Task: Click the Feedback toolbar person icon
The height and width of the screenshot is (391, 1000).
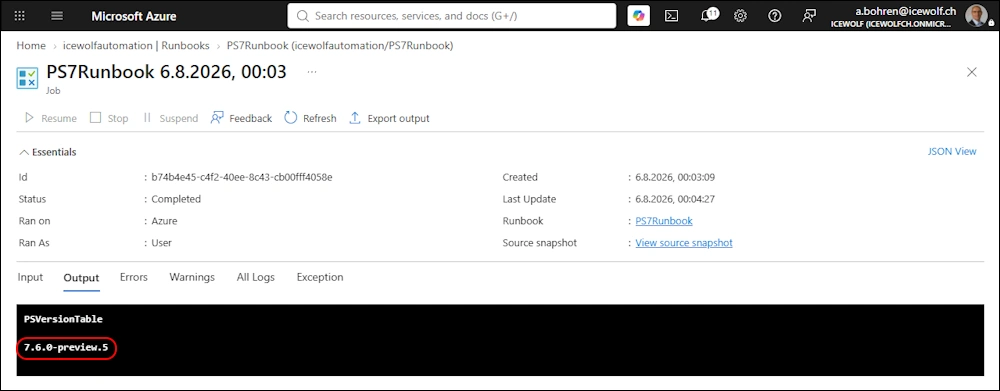Action: tap(217, 118)
